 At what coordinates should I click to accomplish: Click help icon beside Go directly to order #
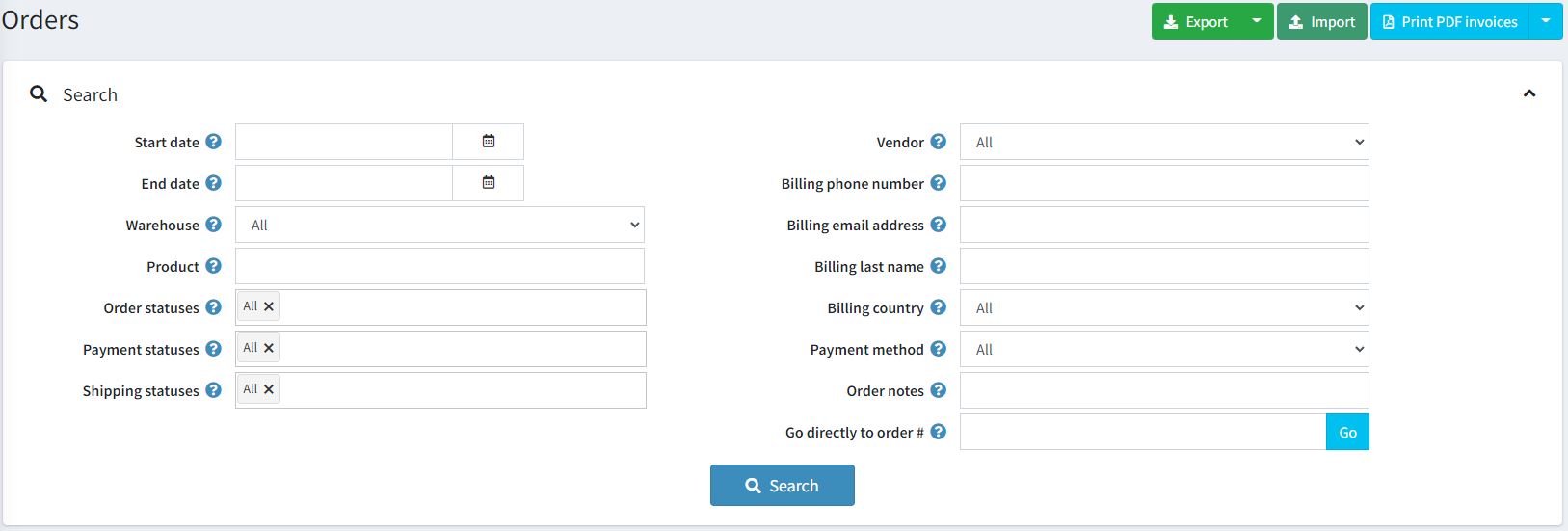(x=939, y=432)
